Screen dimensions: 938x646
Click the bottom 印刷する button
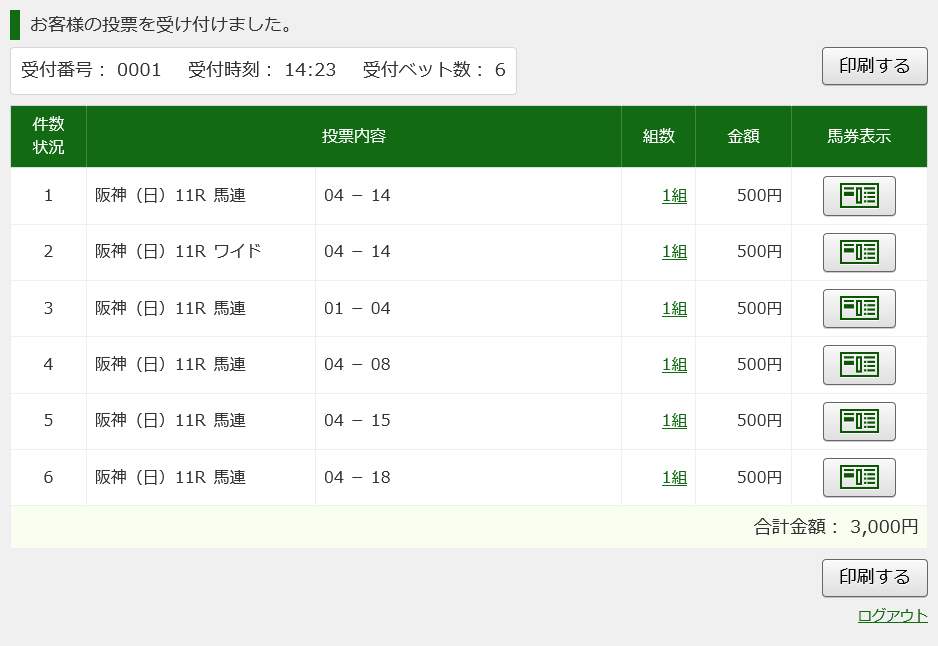(x=875, y=577)
